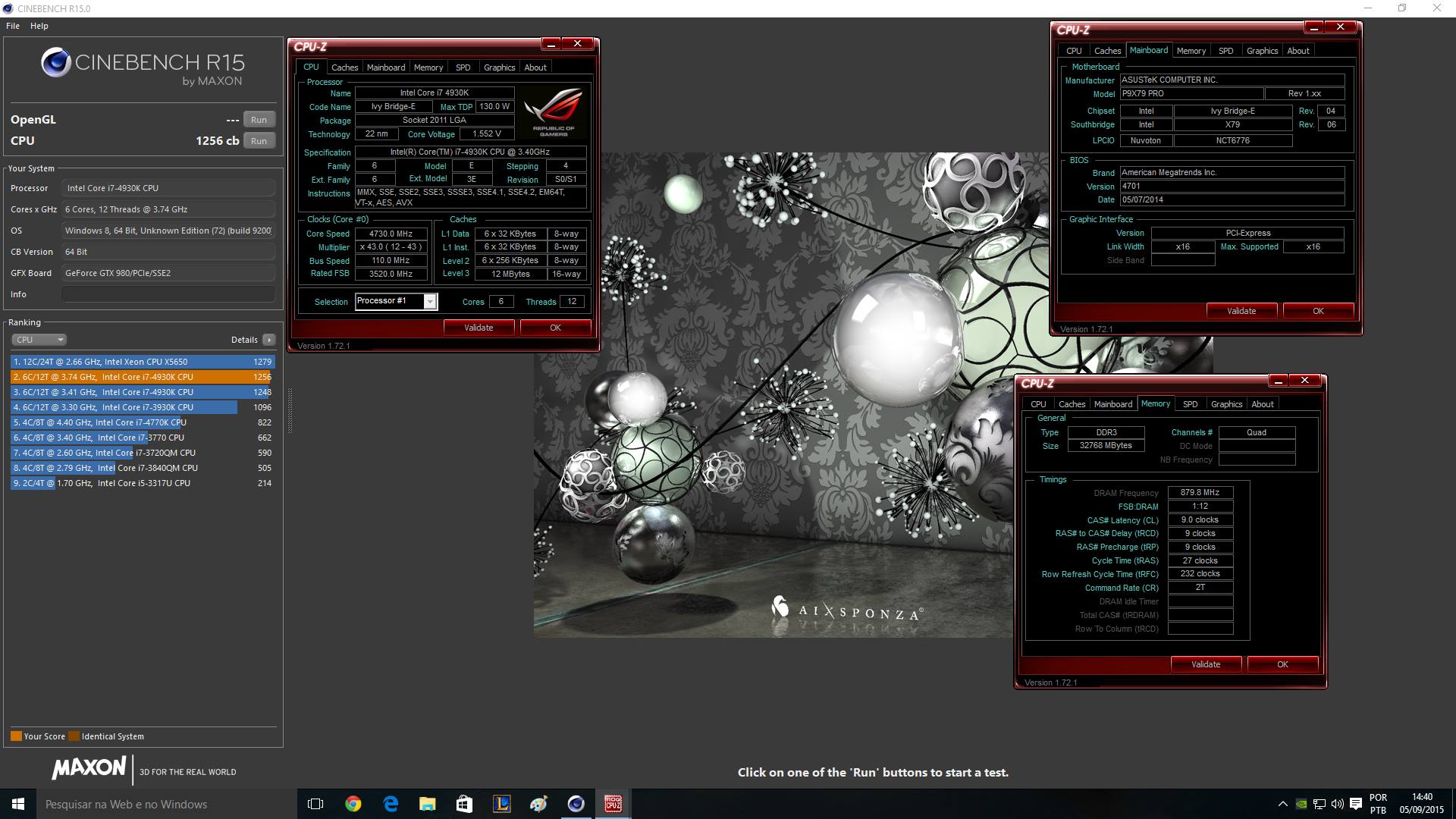The image size is (1456, 819).
Task: Click the paint palette taskbar icon
Action: tap(538, 804)
